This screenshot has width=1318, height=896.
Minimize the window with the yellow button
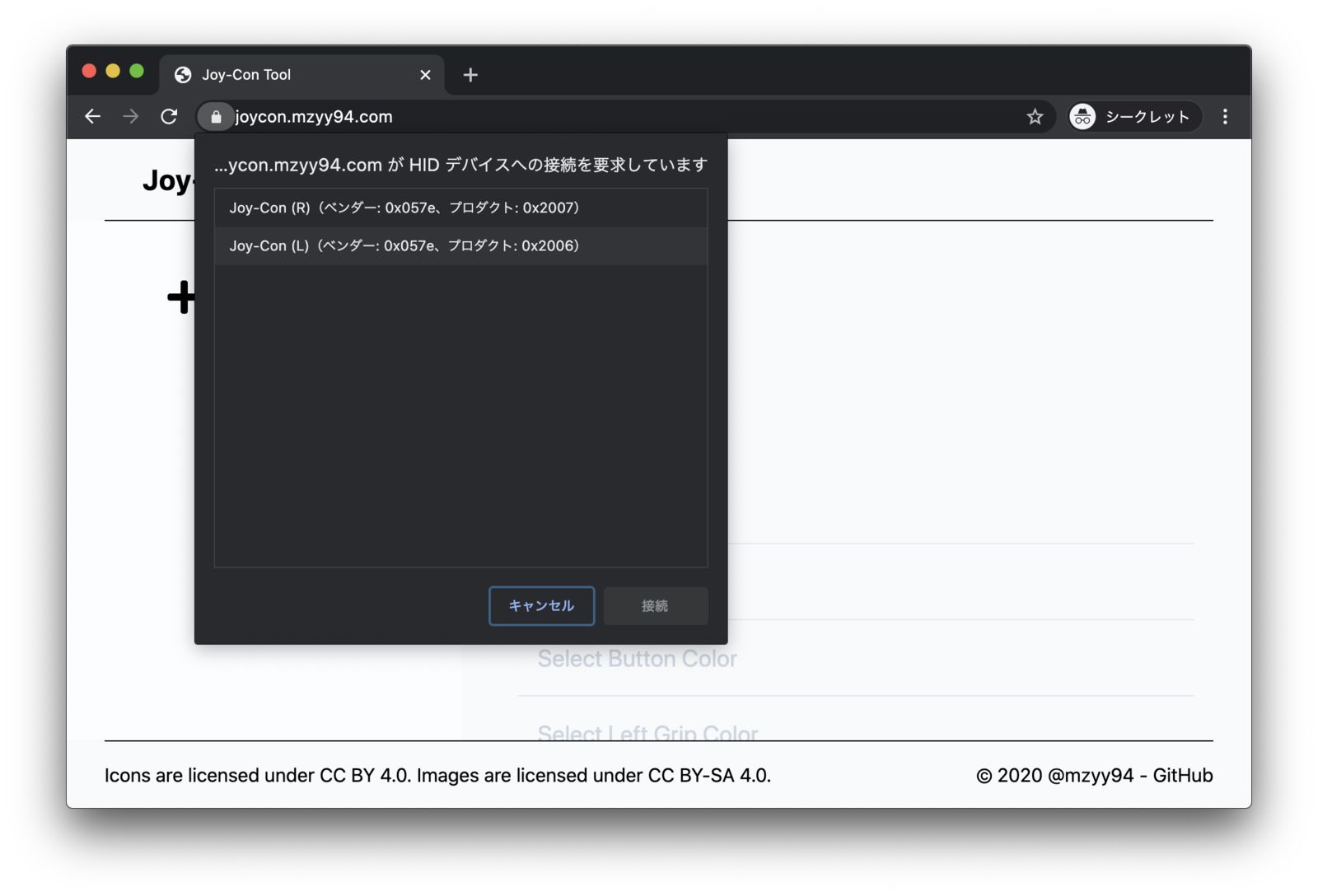[x=113, y=71]
